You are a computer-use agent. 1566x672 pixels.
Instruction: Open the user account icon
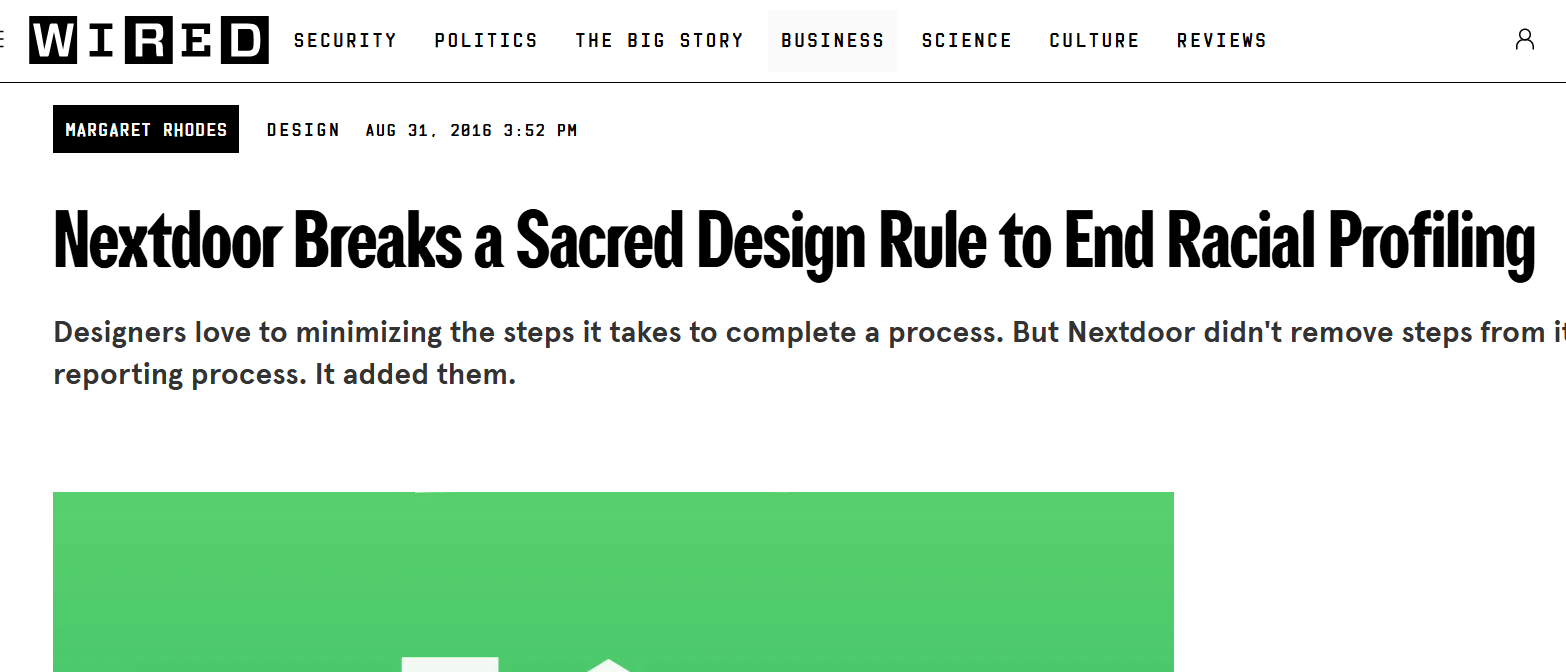pos(1524,40)
